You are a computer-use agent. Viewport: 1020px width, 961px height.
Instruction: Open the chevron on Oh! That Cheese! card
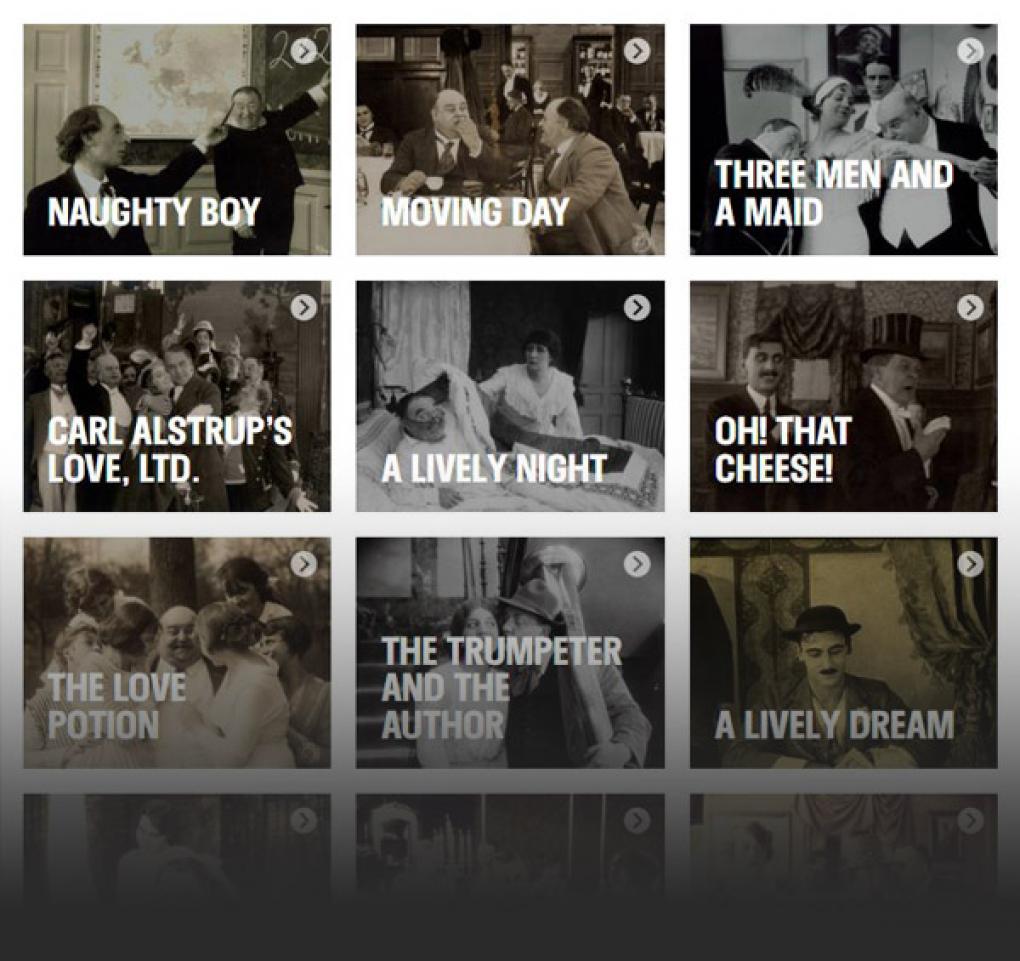pyautogui.click(x=971, y=307)
